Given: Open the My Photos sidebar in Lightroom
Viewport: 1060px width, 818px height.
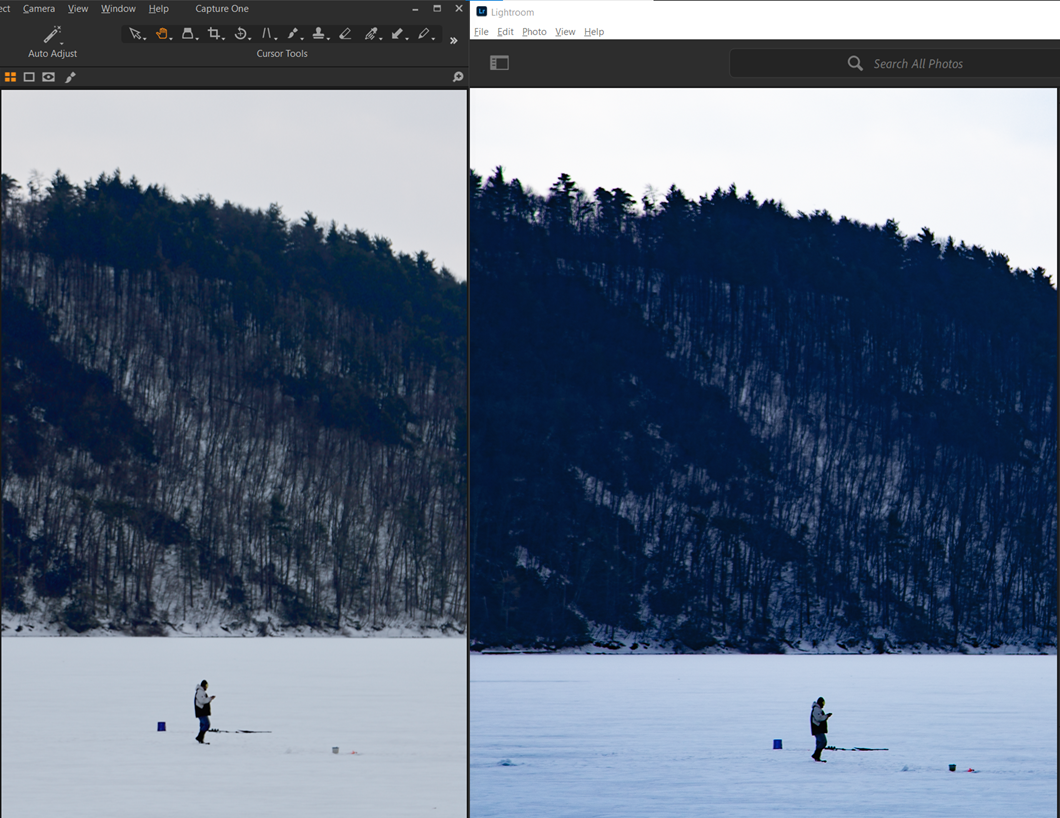Looking at the screenshot, I should click(x=499, y=62).
